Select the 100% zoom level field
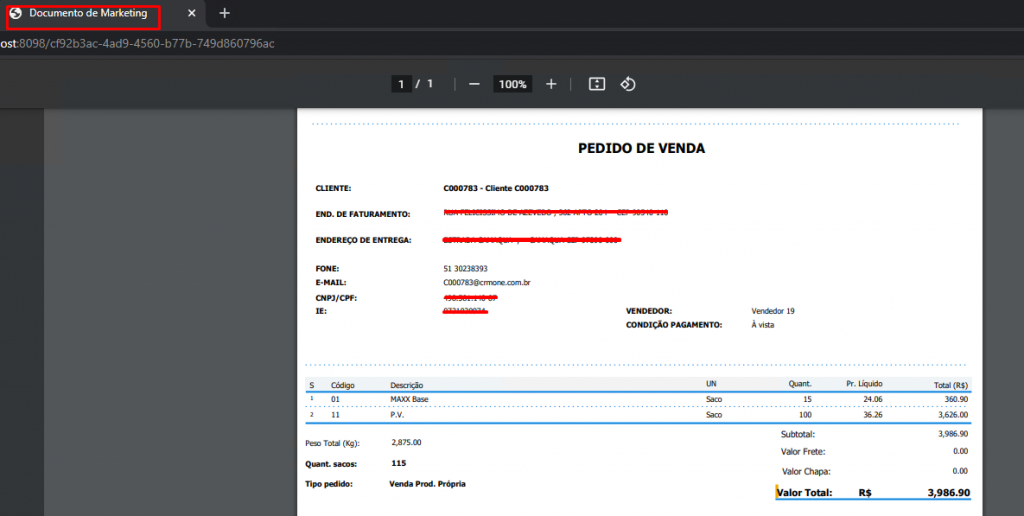The image size is (1024, 516). click(x=513, y=84)
